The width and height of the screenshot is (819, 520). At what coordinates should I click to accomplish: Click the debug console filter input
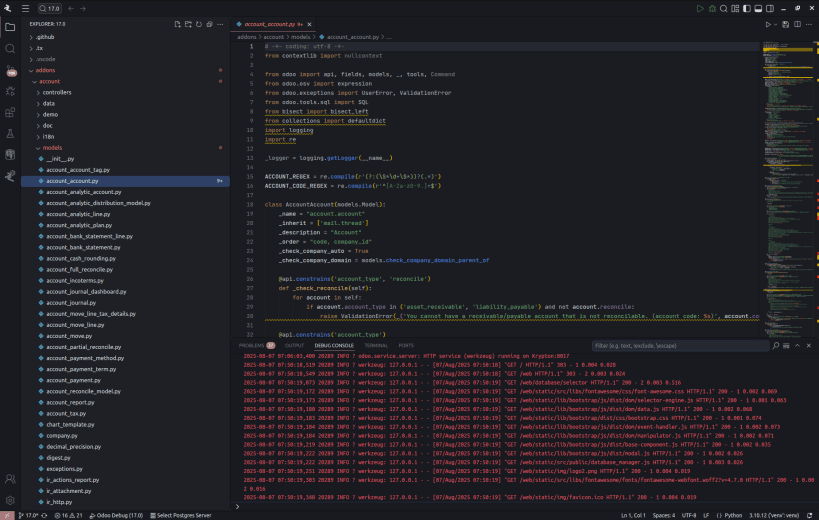(x=681, y=346)
